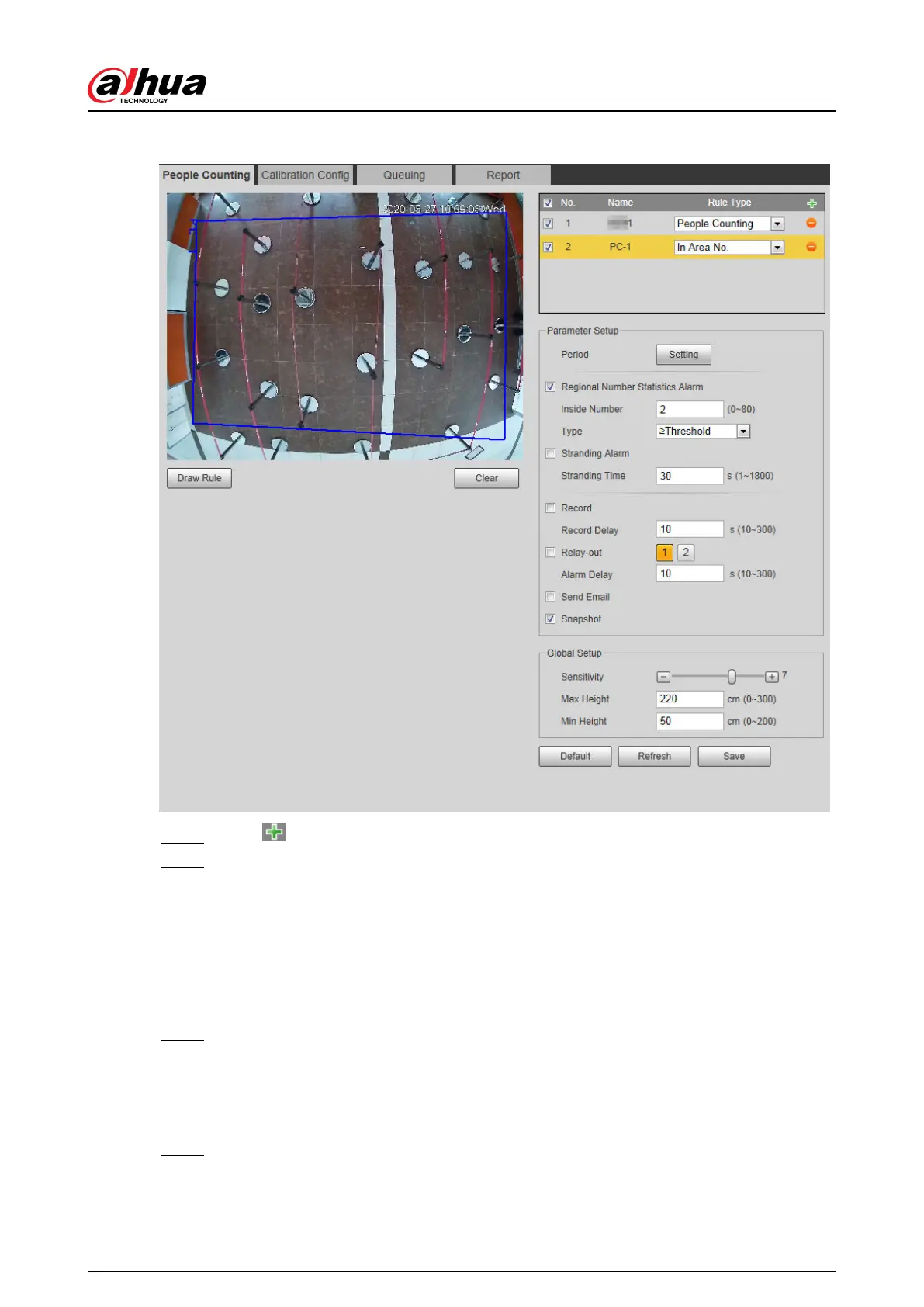This screenshot has width=924, height=1307.
Task: Click the Draw Rule button
Action: point(199,478)
